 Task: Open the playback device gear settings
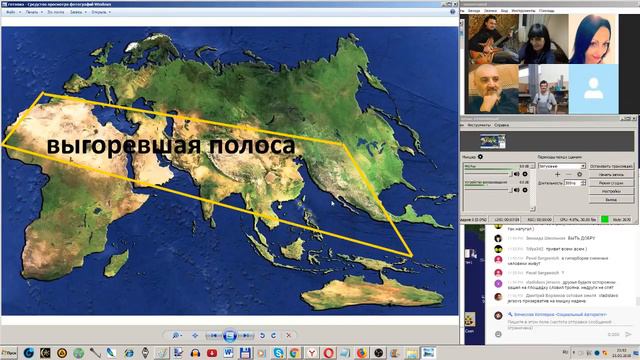click(525, 190)
